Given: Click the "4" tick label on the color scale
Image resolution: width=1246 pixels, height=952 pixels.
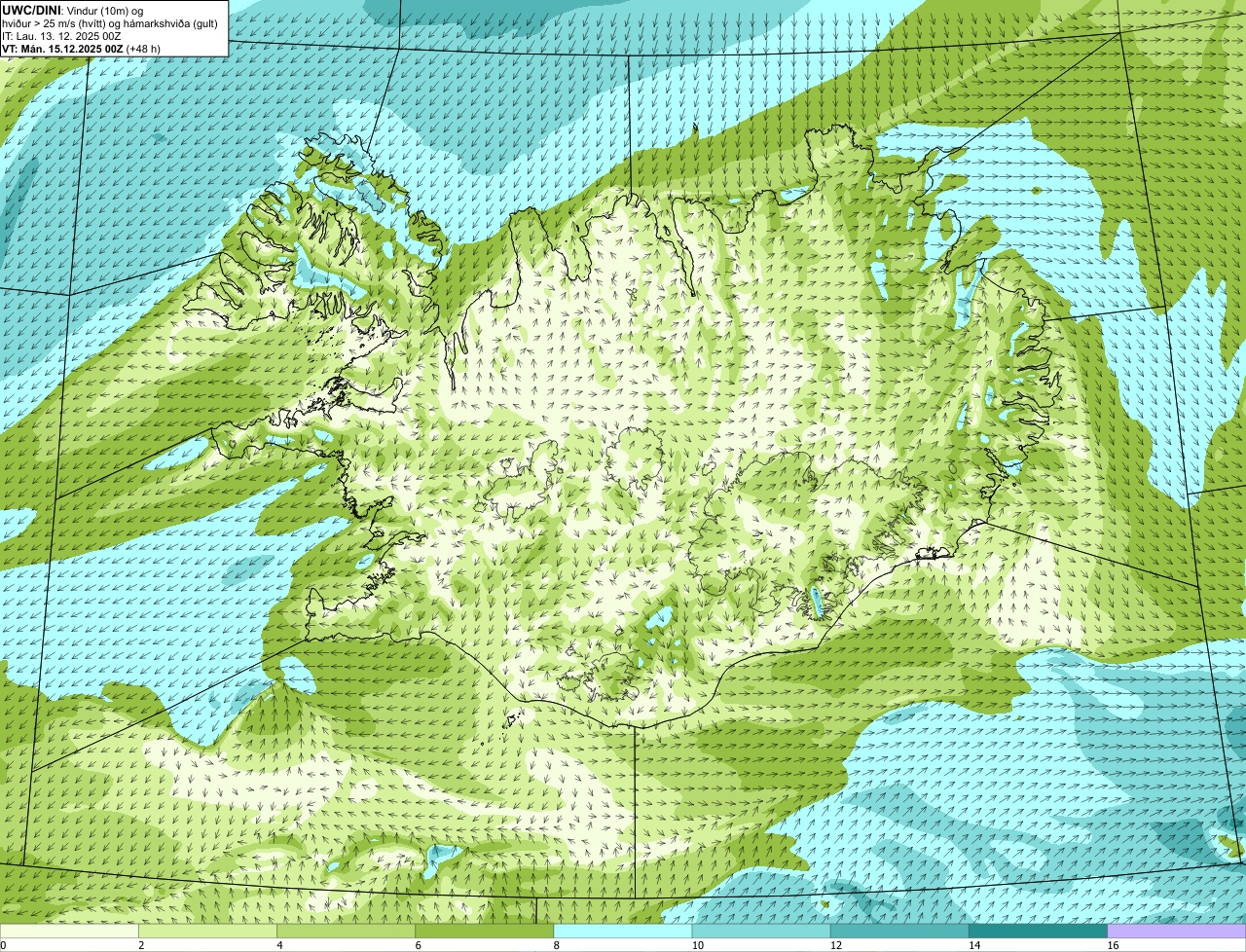Looking at the screenshot, I should pyautogui.click(x=279, y=945).
